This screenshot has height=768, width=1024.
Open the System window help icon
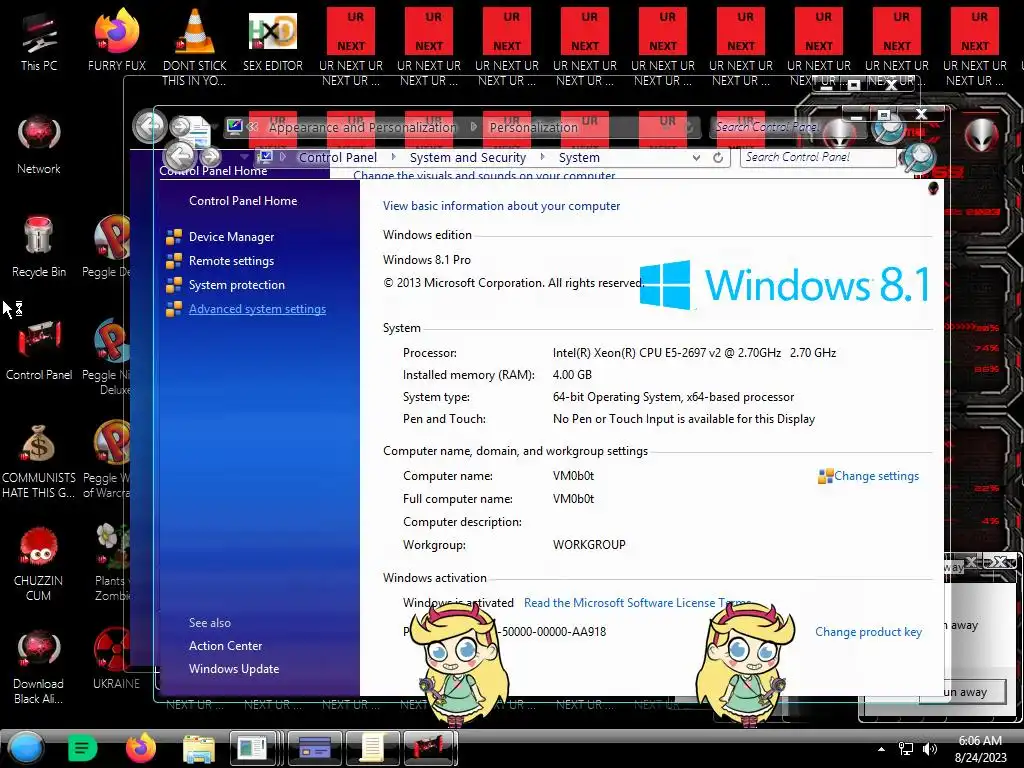[933, 189]
